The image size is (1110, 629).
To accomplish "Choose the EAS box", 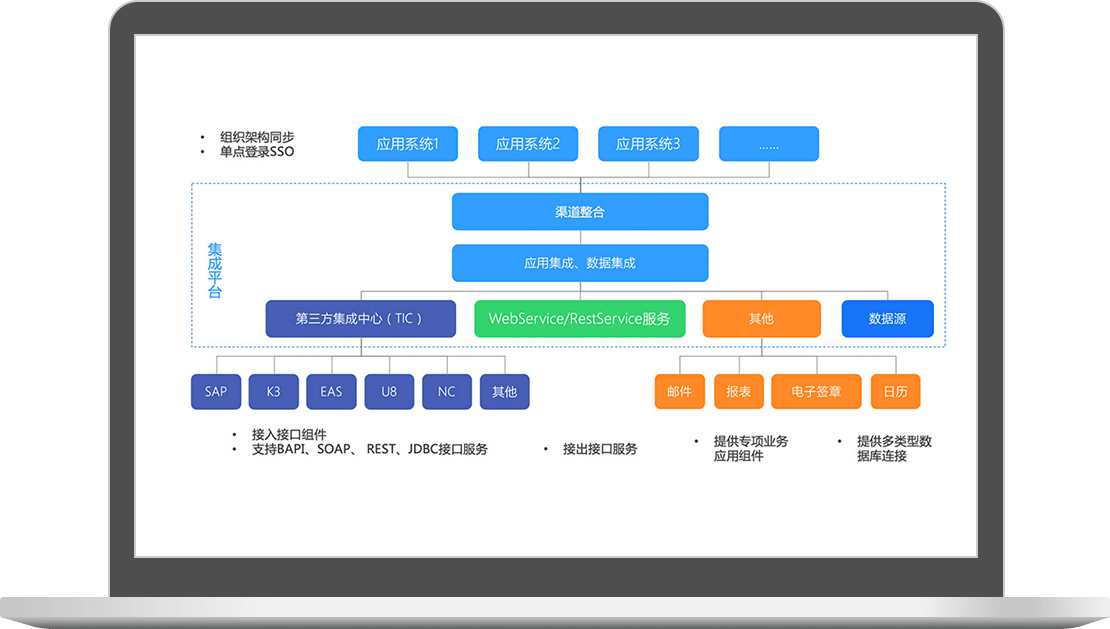I will point(331,392).
